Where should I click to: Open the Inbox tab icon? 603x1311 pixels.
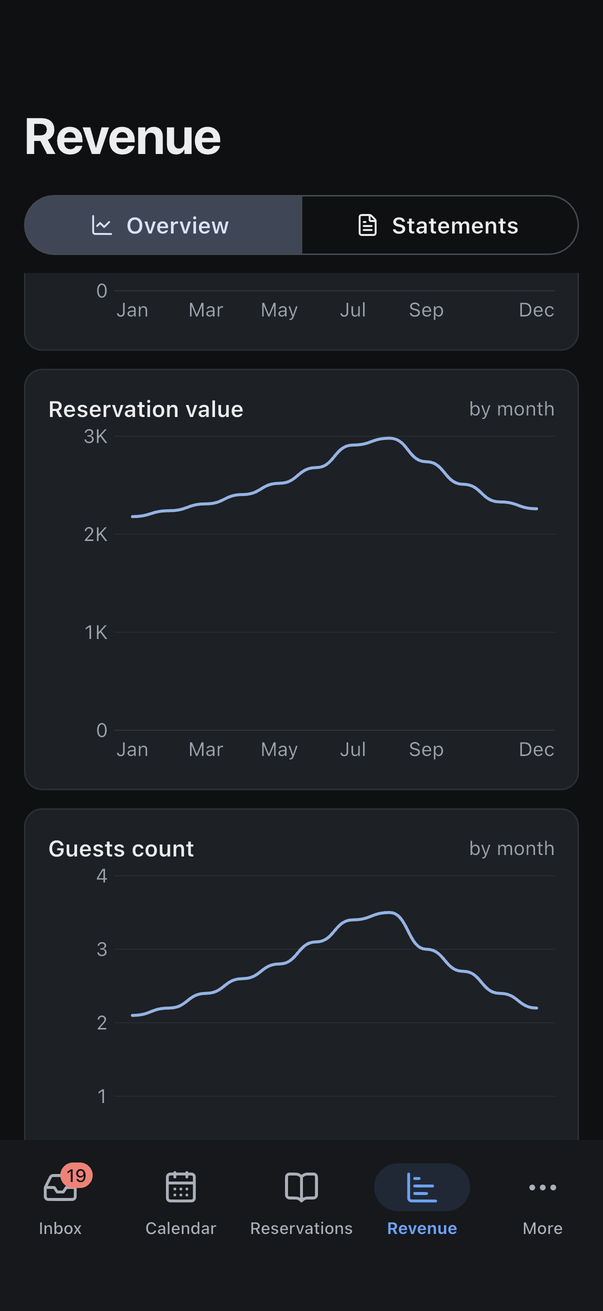[x=60, y=1188]
